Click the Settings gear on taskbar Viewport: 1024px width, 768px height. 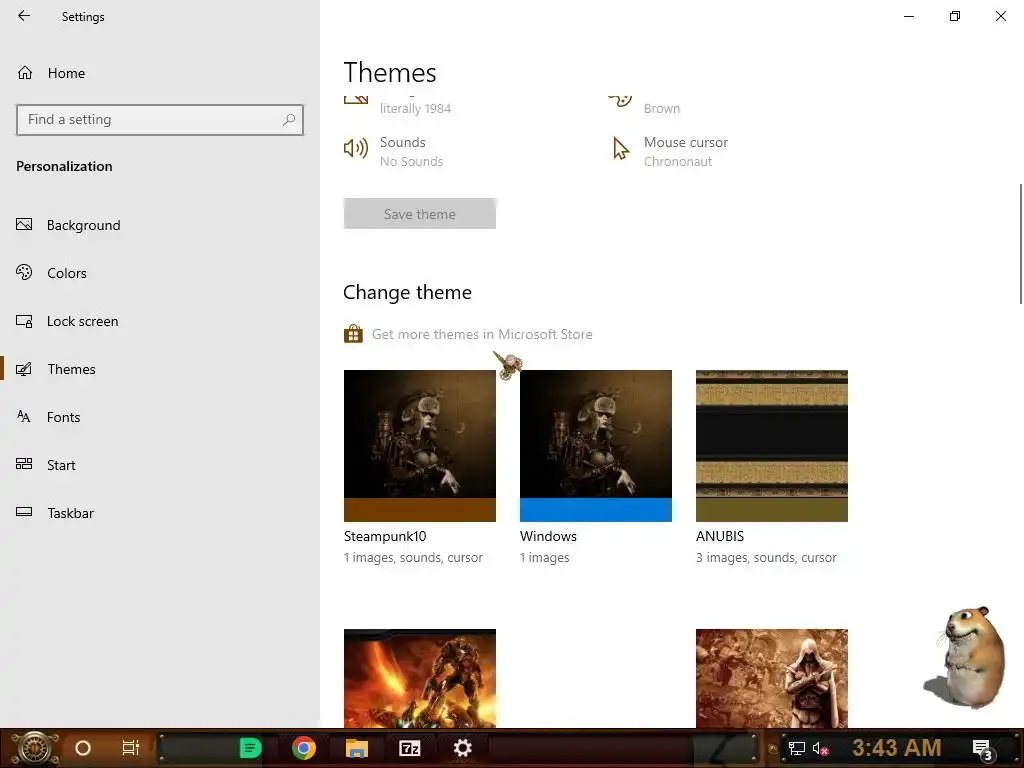click(x=462, y=748)
